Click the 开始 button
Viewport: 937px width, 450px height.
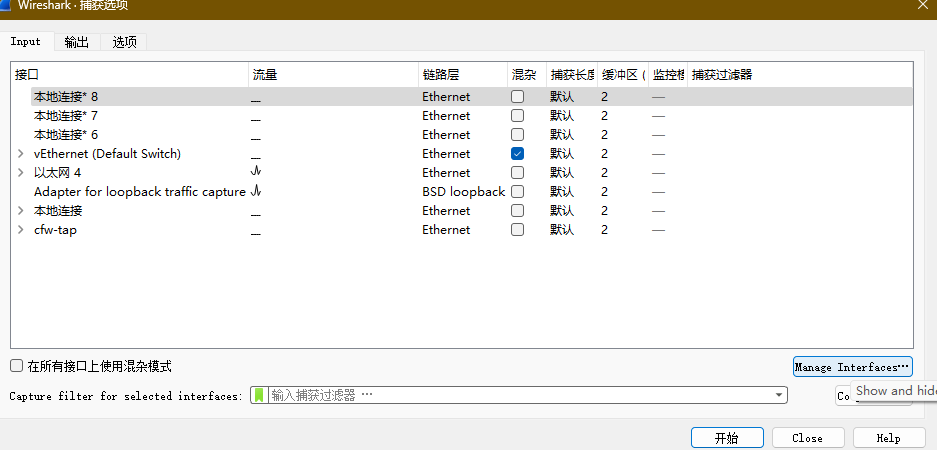pyautogui.click(x=727, y=438)
